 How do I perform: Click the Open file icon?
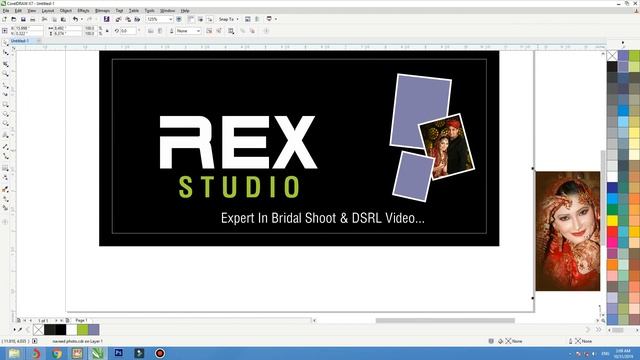click(13, 19)
